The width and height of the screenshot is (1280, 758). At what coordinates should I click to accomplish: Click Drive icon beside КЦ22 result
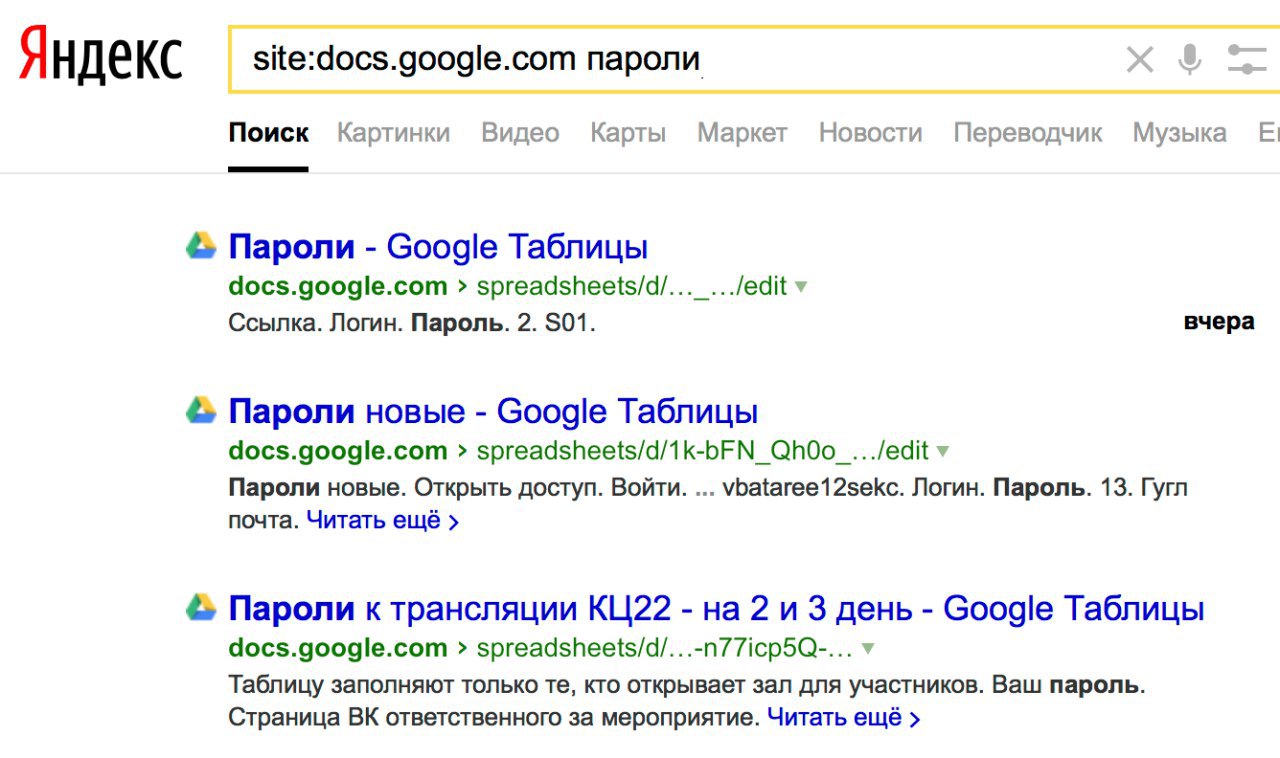coord(201,607)
